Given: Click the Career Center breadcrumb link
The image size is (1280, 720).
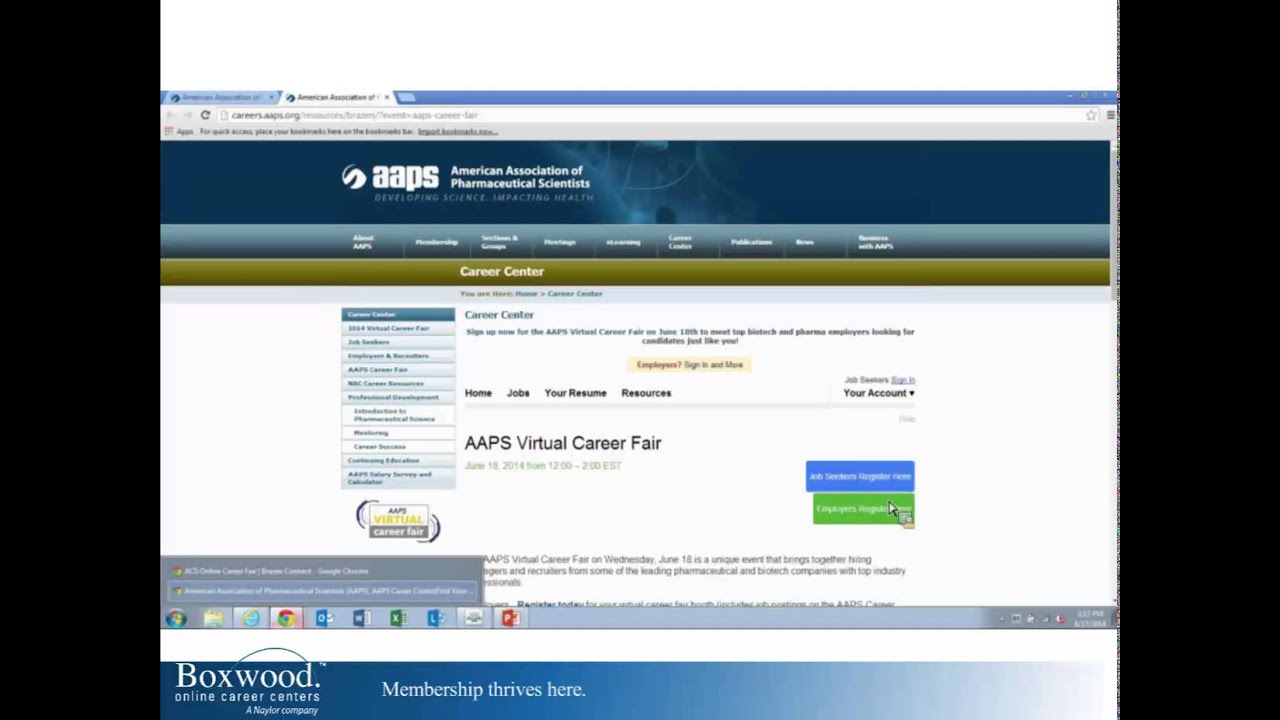Looking at the screenshot, I should [575, 294].
